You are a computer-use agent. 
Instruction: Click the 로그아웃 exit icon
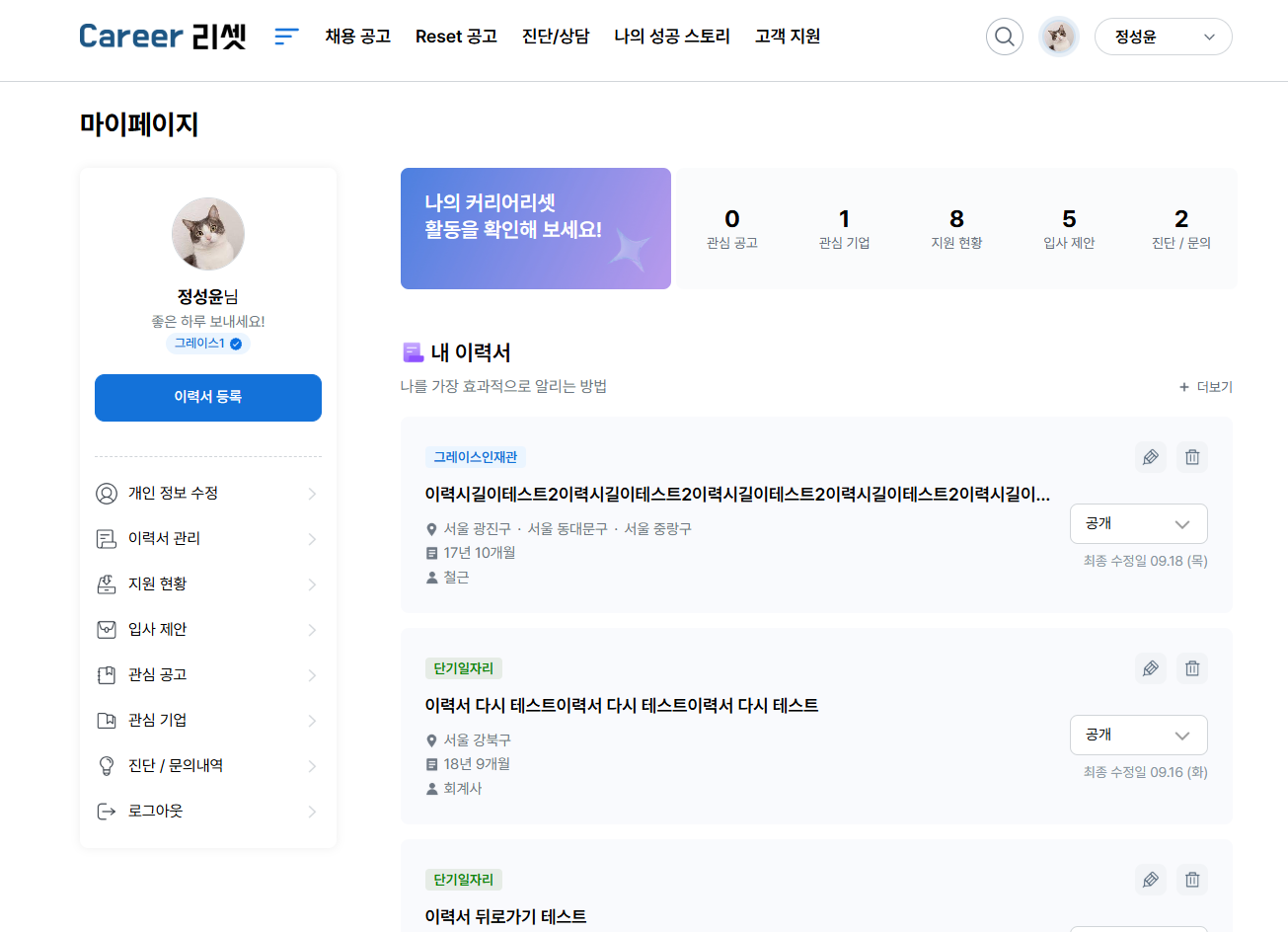(x=107, y=812)
